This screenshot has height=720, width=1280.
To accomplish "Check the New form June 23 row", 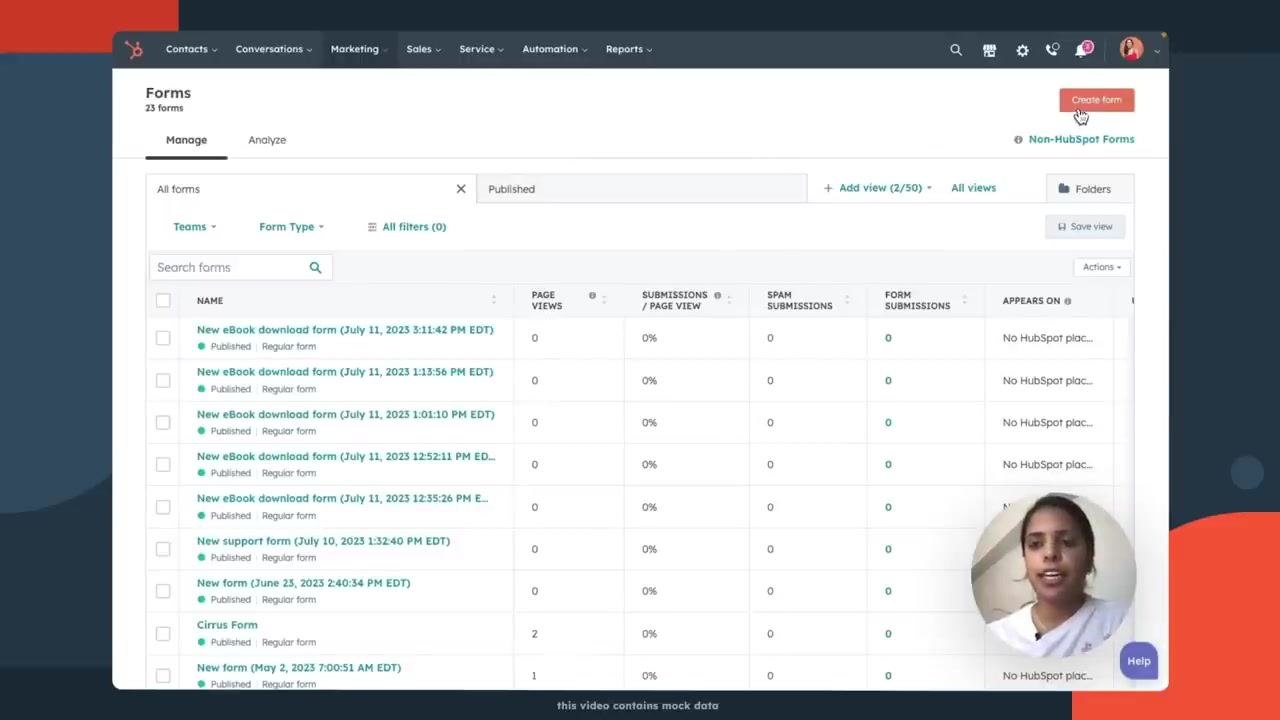I will pyautogui.click(x=163, y=591).
